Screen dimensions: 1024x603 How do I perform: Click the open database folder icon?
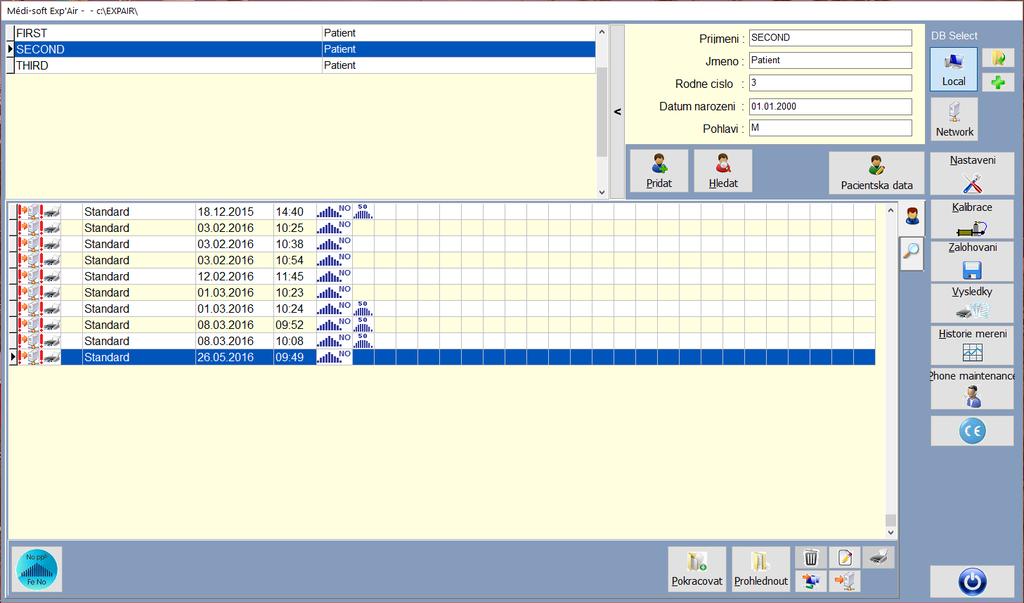click(998, 58)
